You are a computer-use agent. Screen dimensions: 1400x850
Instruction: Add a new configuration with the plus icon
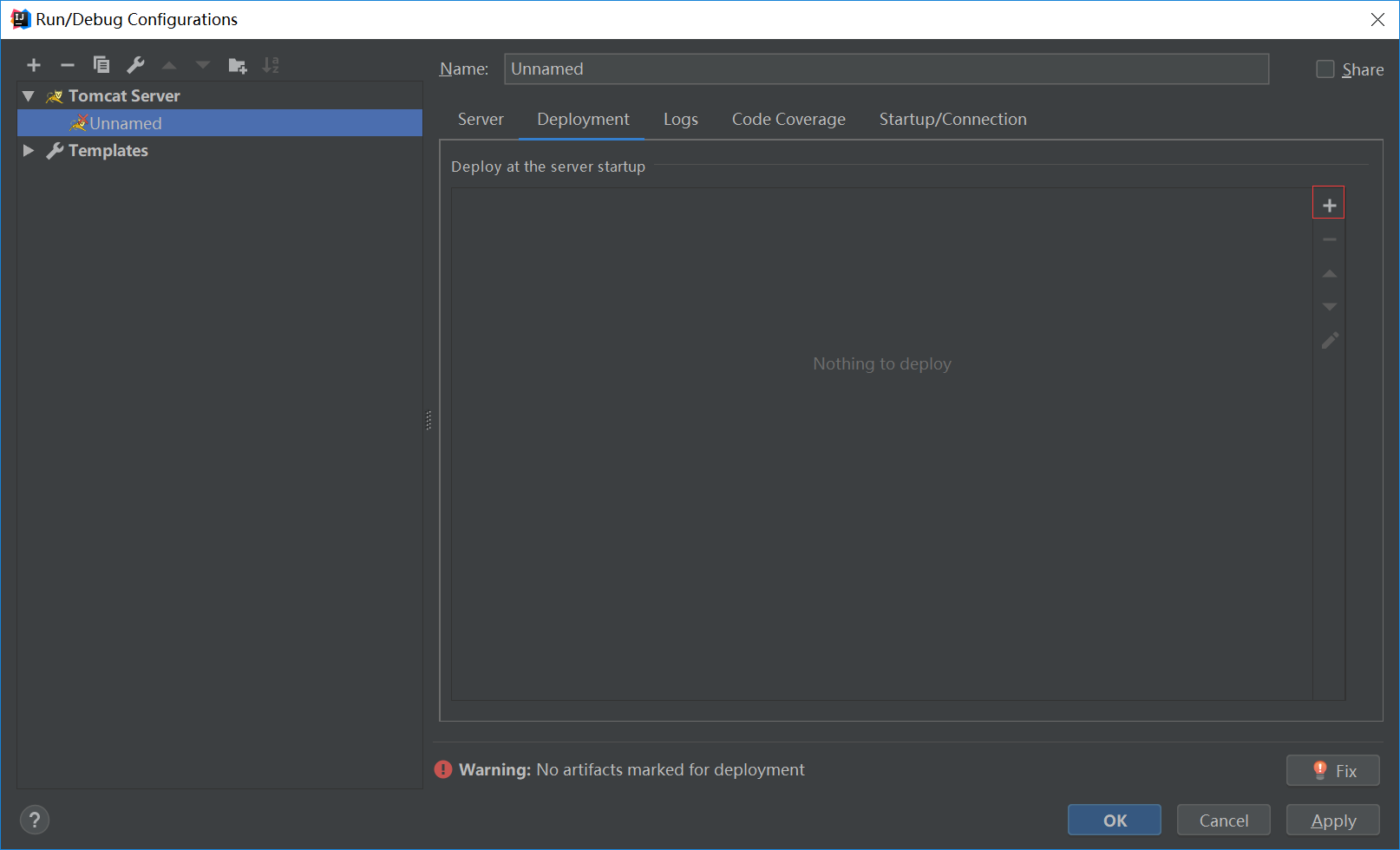point(34,65)
